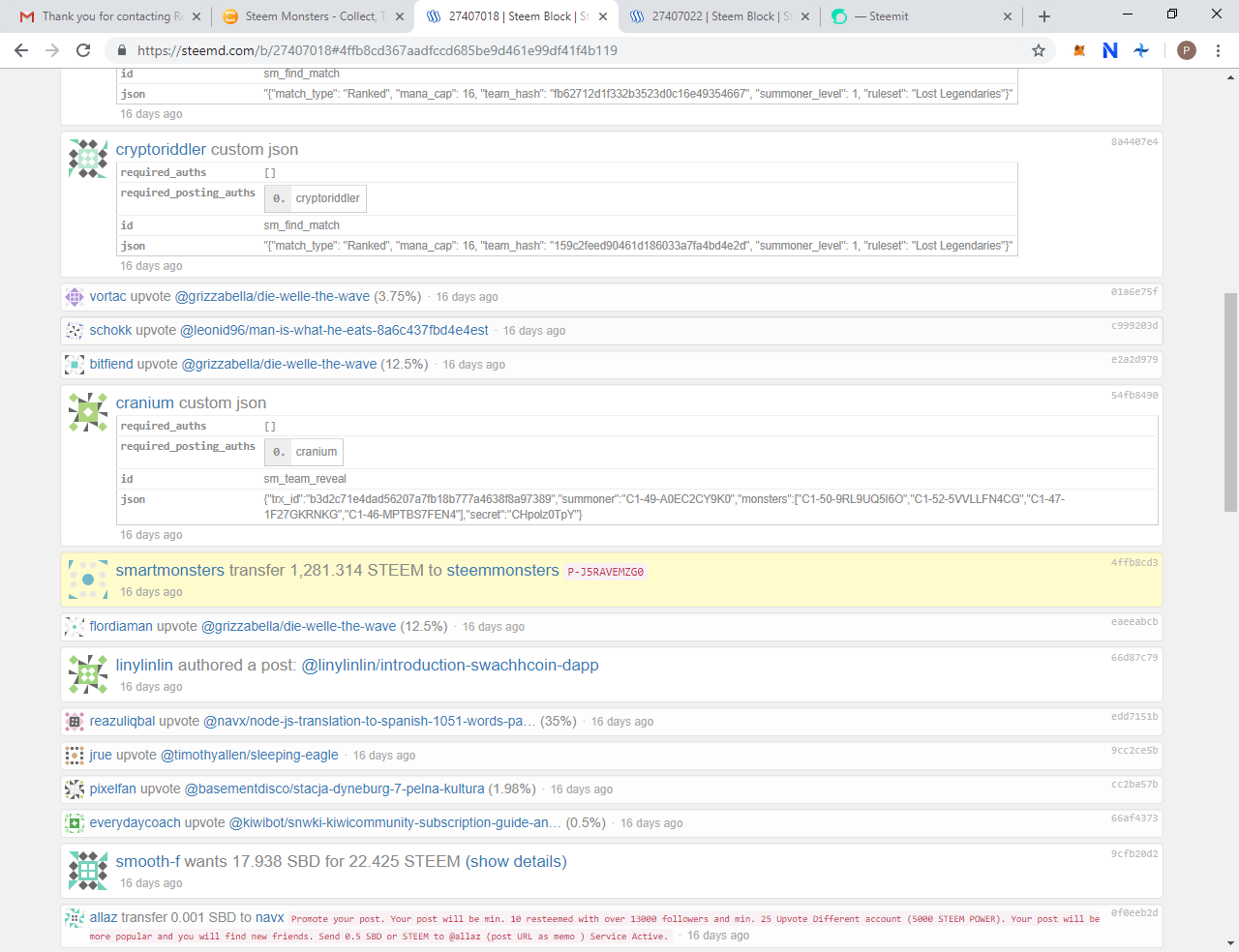Viewport: 1239px width, 952px height.
Task: Open @navx/node-js-translation-to-spanish post link
Action: coord(370,721)
